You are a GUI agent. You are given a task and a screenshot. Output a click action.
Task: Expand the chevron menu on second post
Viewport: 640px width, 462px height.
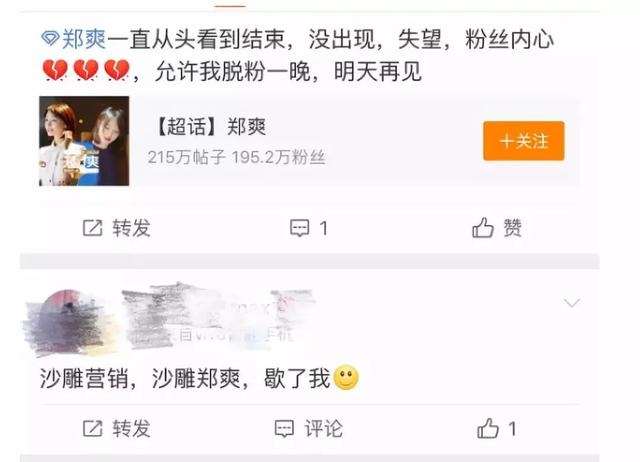click(x=571, y=303)
